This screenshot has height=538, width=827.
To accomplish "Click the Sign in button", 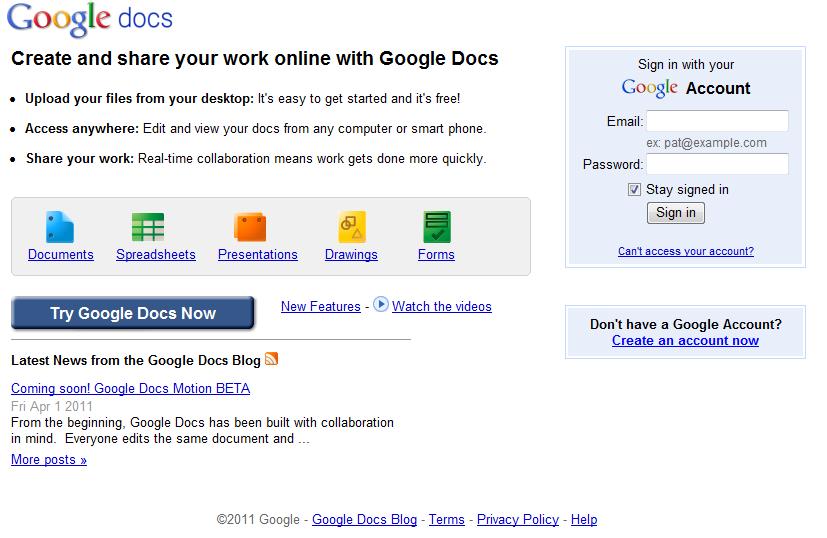I will (676, 213).
